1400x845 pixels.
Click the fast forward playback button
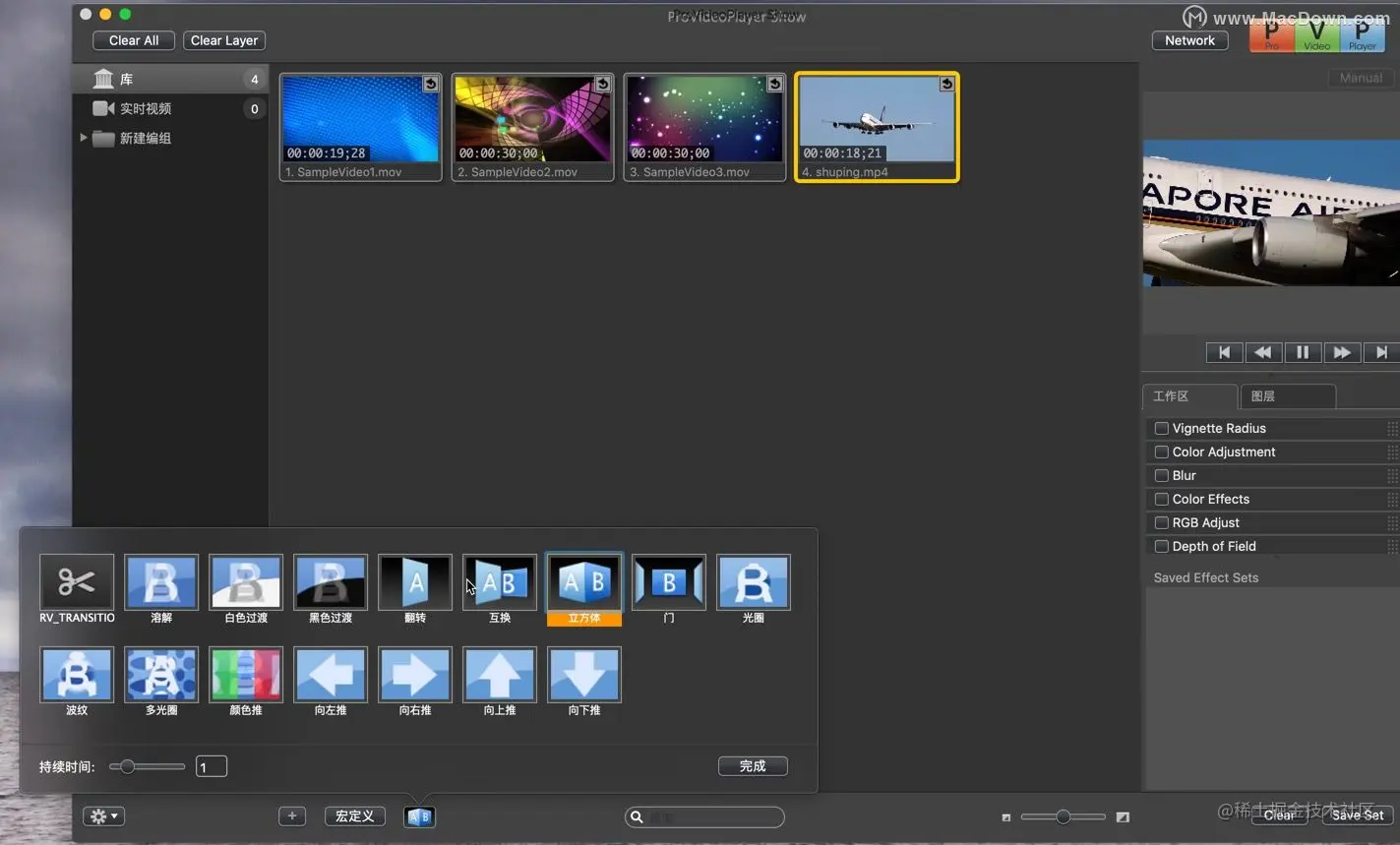(1342, 352)
